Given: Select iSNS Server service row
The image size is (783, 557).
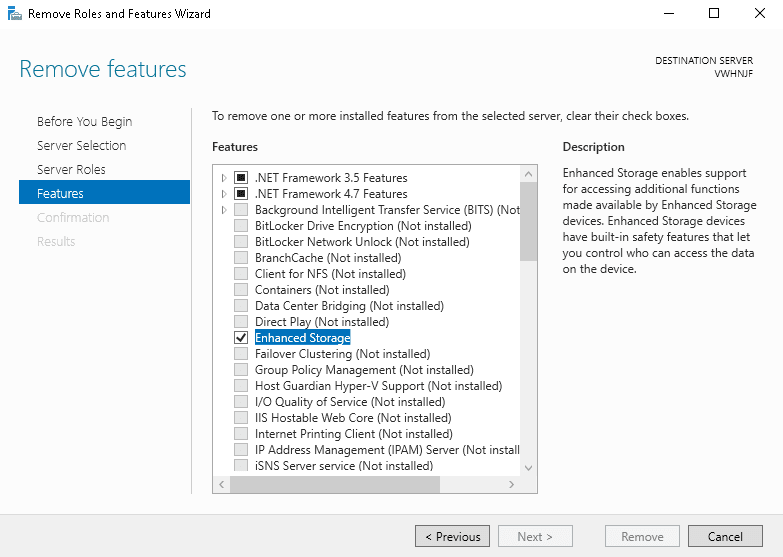Looking at the screenshot, I should pos(344,466).
